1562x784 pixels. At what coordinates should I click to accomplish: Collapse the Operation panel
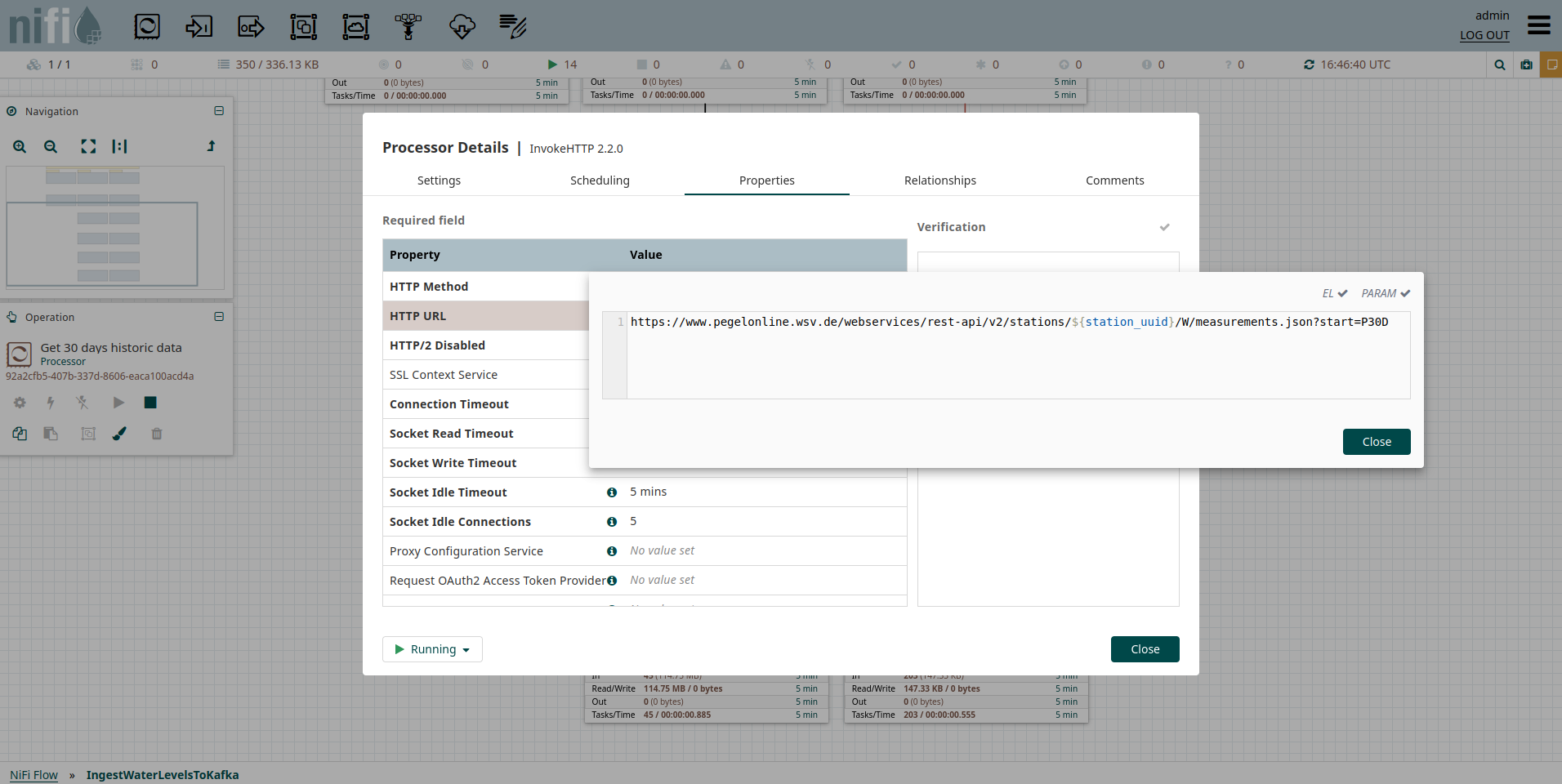tap(219, 317)
